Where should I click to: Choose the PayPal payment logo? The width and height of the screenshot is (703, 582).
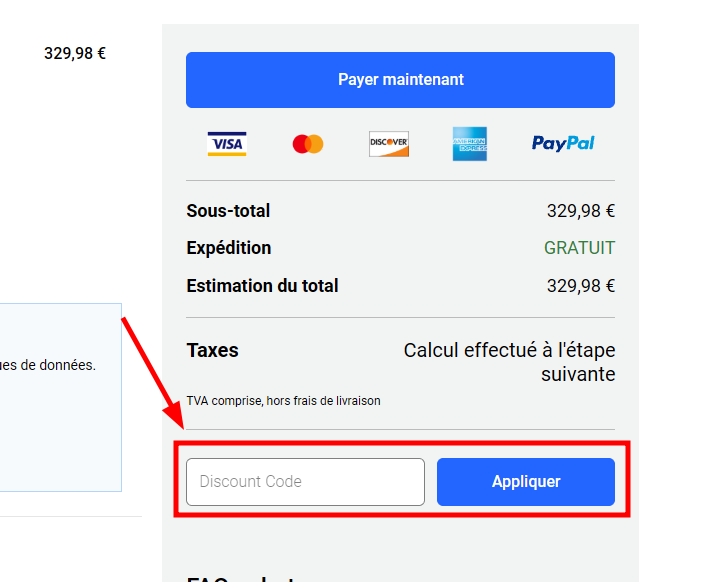point(563,144)
